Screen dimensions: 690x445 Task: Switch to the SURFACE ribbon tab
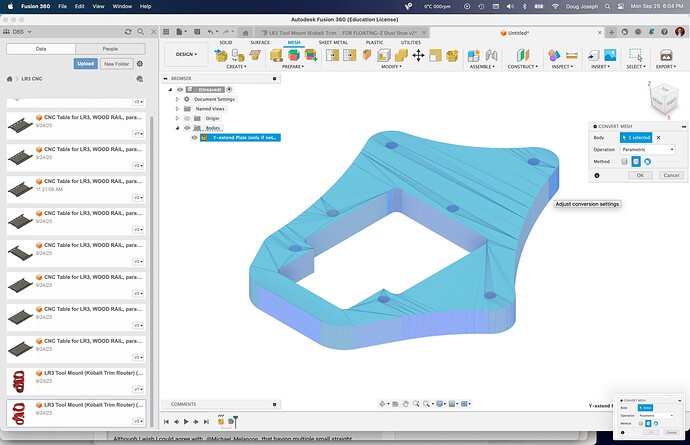pos(260,42)
